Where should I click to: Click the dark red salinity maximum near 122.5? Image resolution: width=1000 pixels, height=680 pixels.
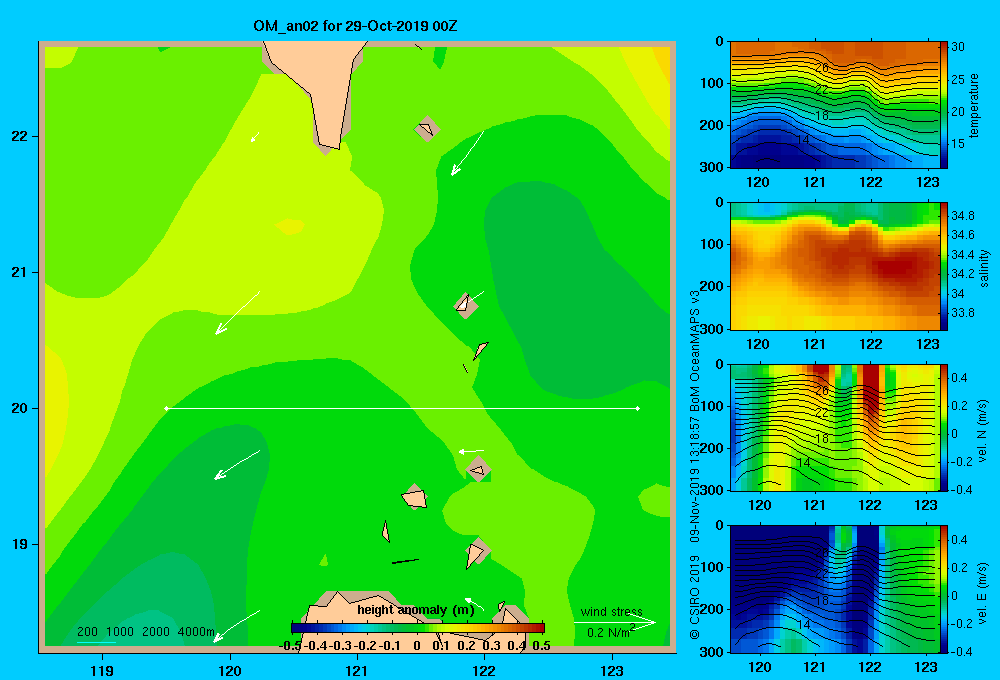(x=901, y=267)
